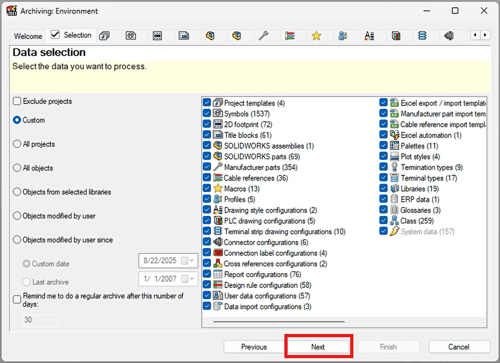Enable the Exclude projects checkbox
Screen dimensions: 500x363
click(x=17, y=101)
